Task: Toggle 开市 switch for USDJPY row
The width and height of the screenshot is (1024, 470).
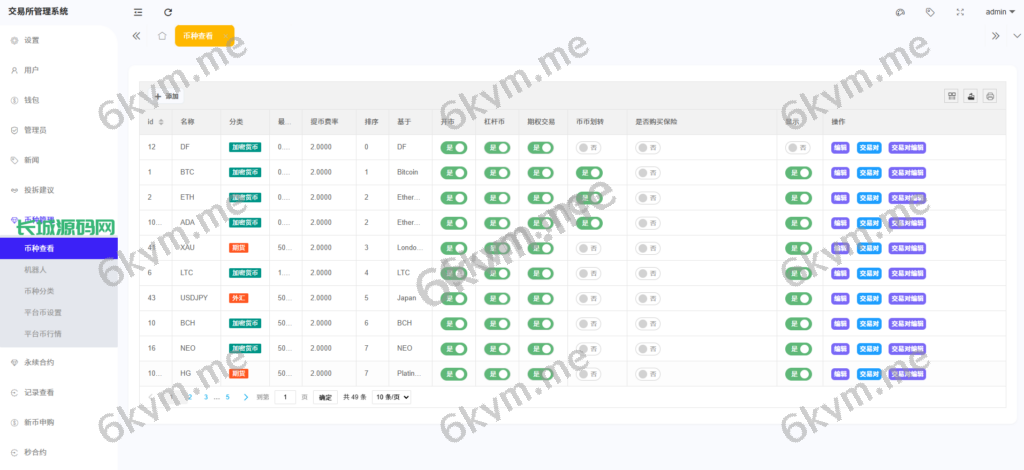Action: pos(454,298)
